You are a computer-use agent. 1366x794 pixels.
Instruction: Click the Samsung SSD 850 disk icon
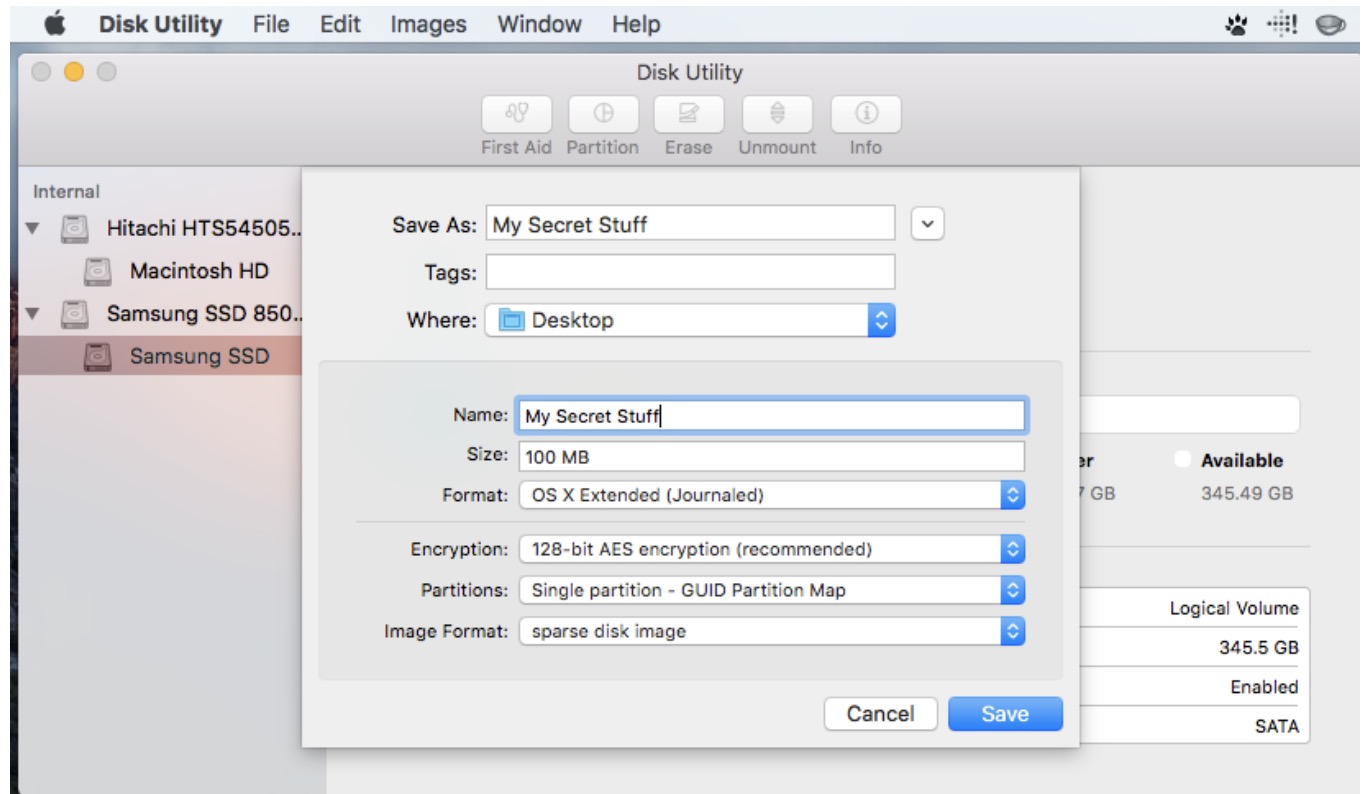74,313
